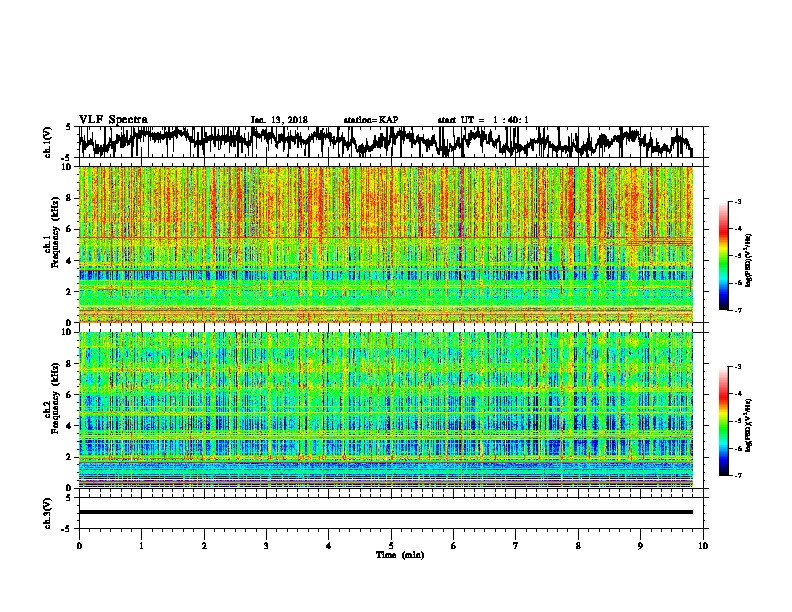This screenshot has width=792, height=612.
Task: Click time axis tick label "4"
Action: click(329, 546)
